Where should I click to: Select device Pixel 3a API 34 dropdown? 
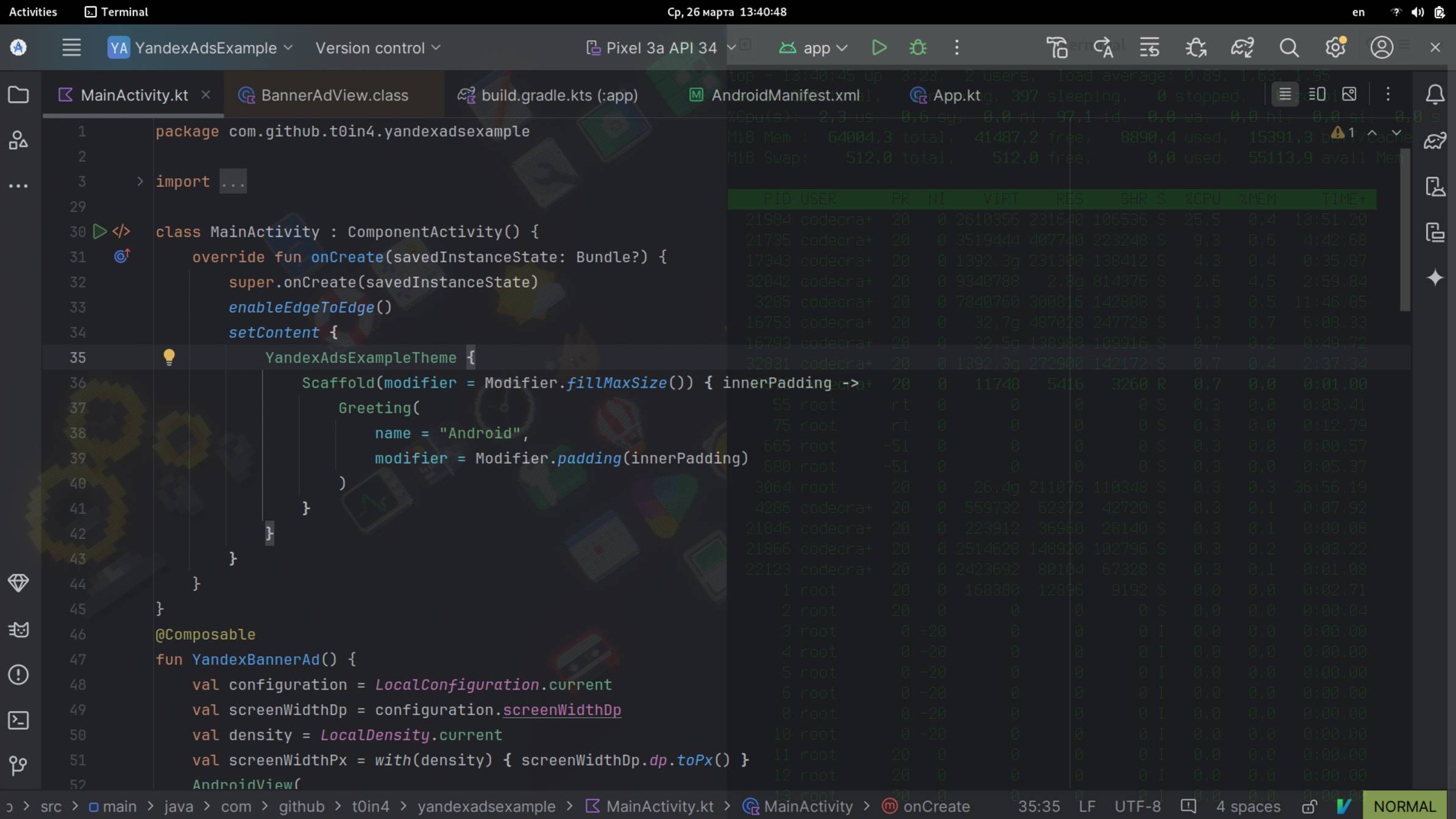coord(661,48)
